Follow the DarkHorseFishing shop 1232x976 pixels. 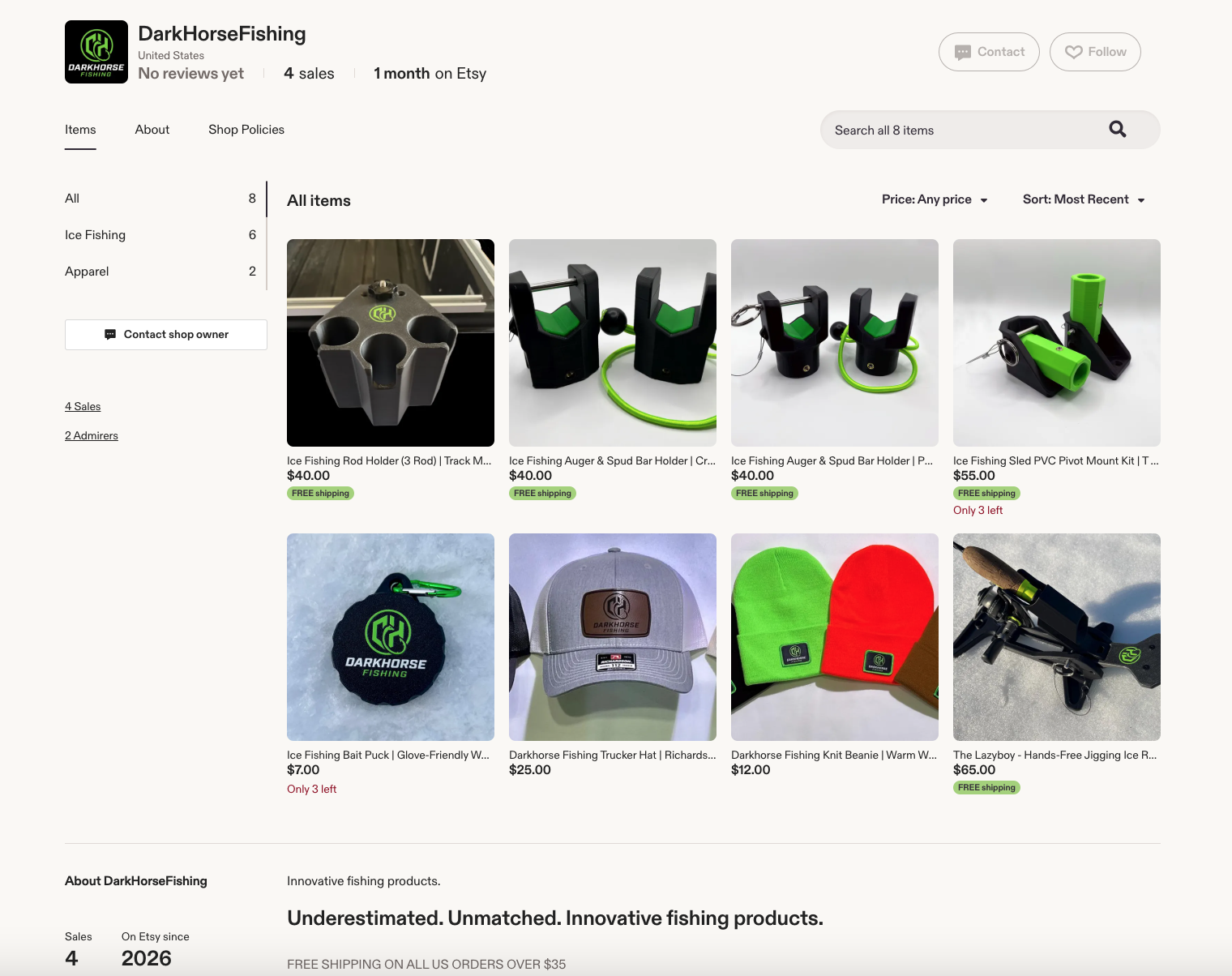click(x=1095, y=51)
